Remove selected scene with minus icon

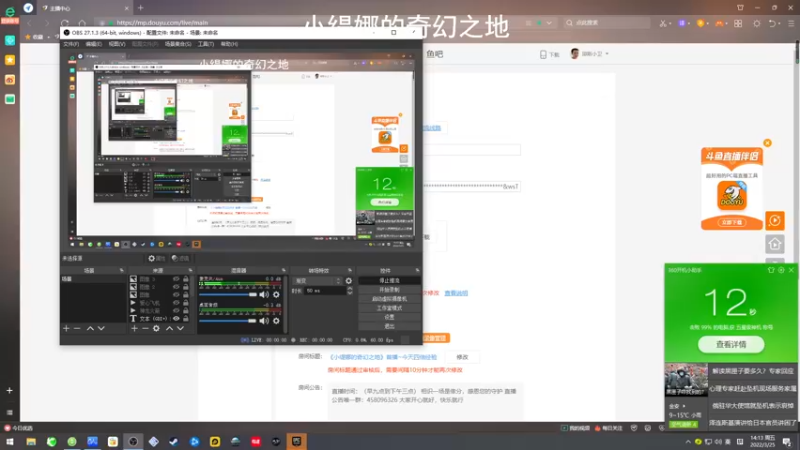click(x=77, y=329)
